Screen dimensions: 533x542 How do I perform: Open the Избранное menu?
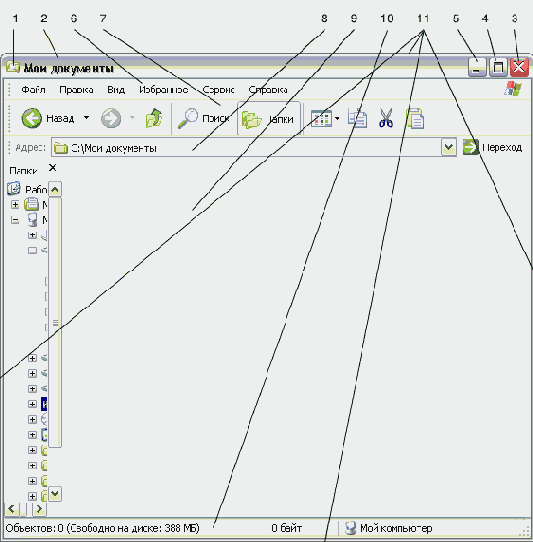(163, 90)
